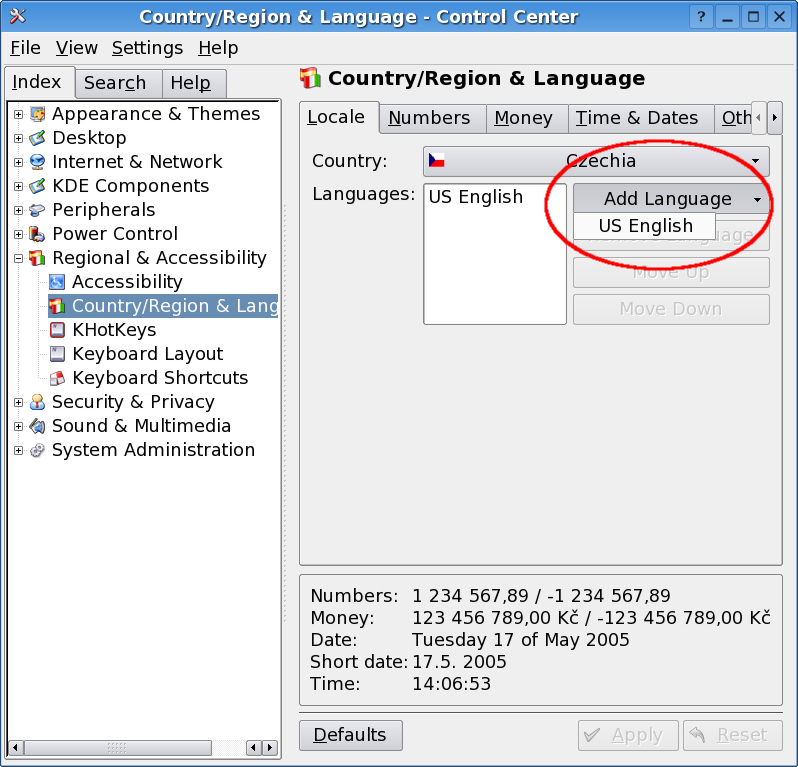798x767 pixels.
Task: Select KHotKeys in the tree
Action: (114, 330)
